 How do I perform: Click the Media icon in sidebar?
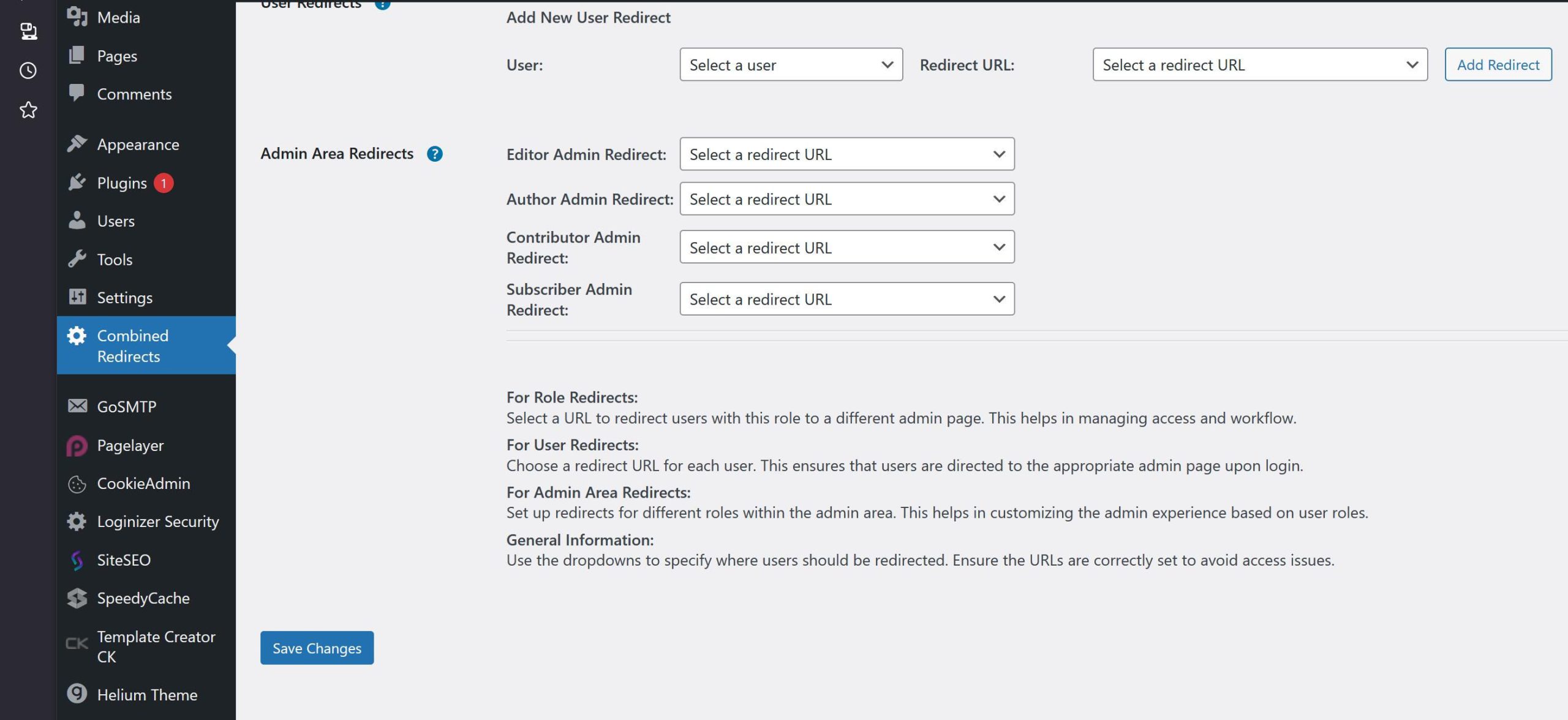[77, 17]
